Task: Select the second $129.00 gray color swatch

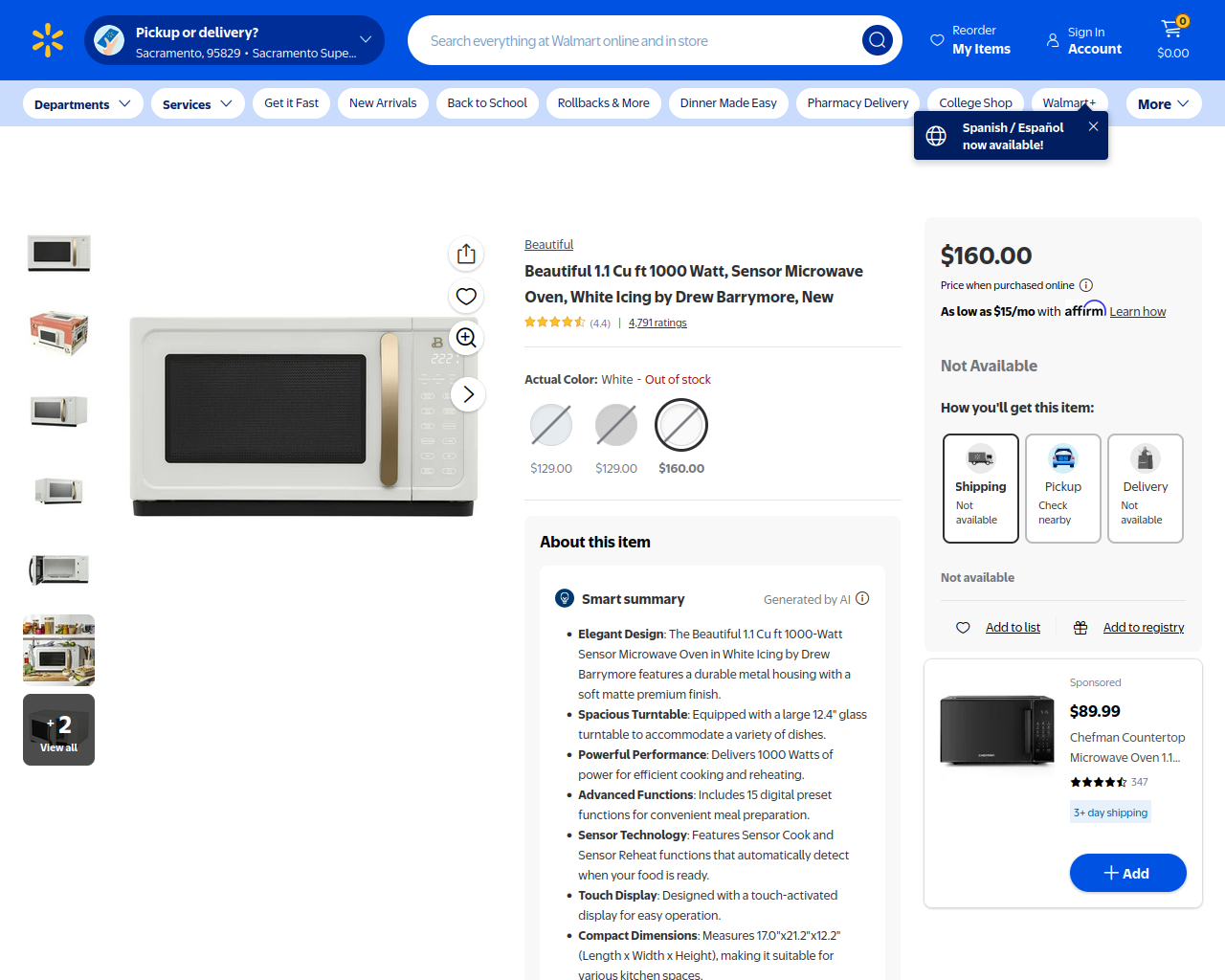Action: [616, 425]
